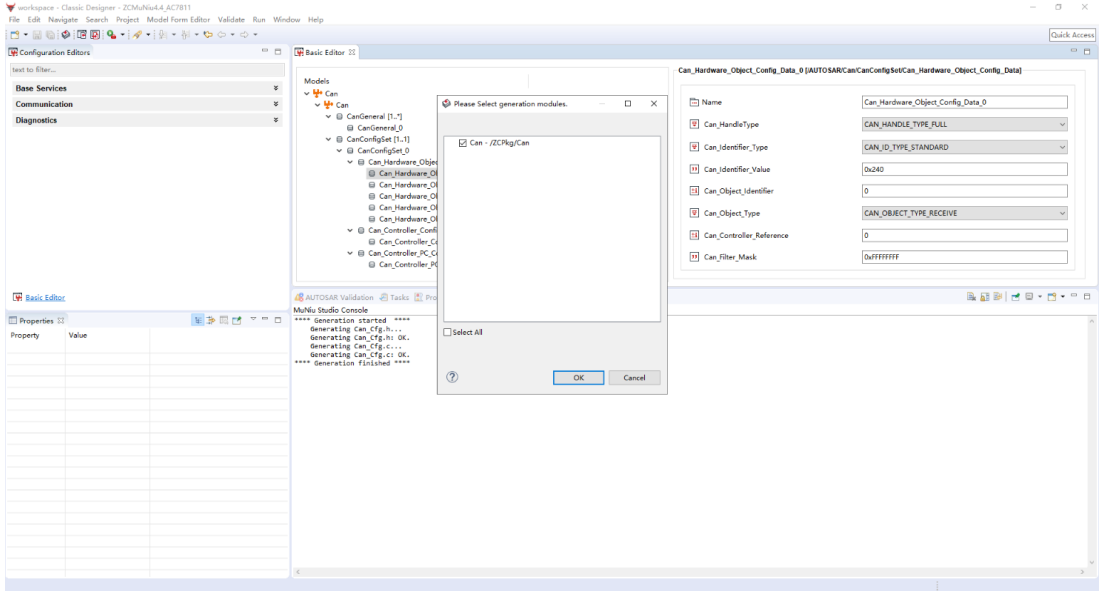Minimize the Configuration Editors panel

coord(265,52)
